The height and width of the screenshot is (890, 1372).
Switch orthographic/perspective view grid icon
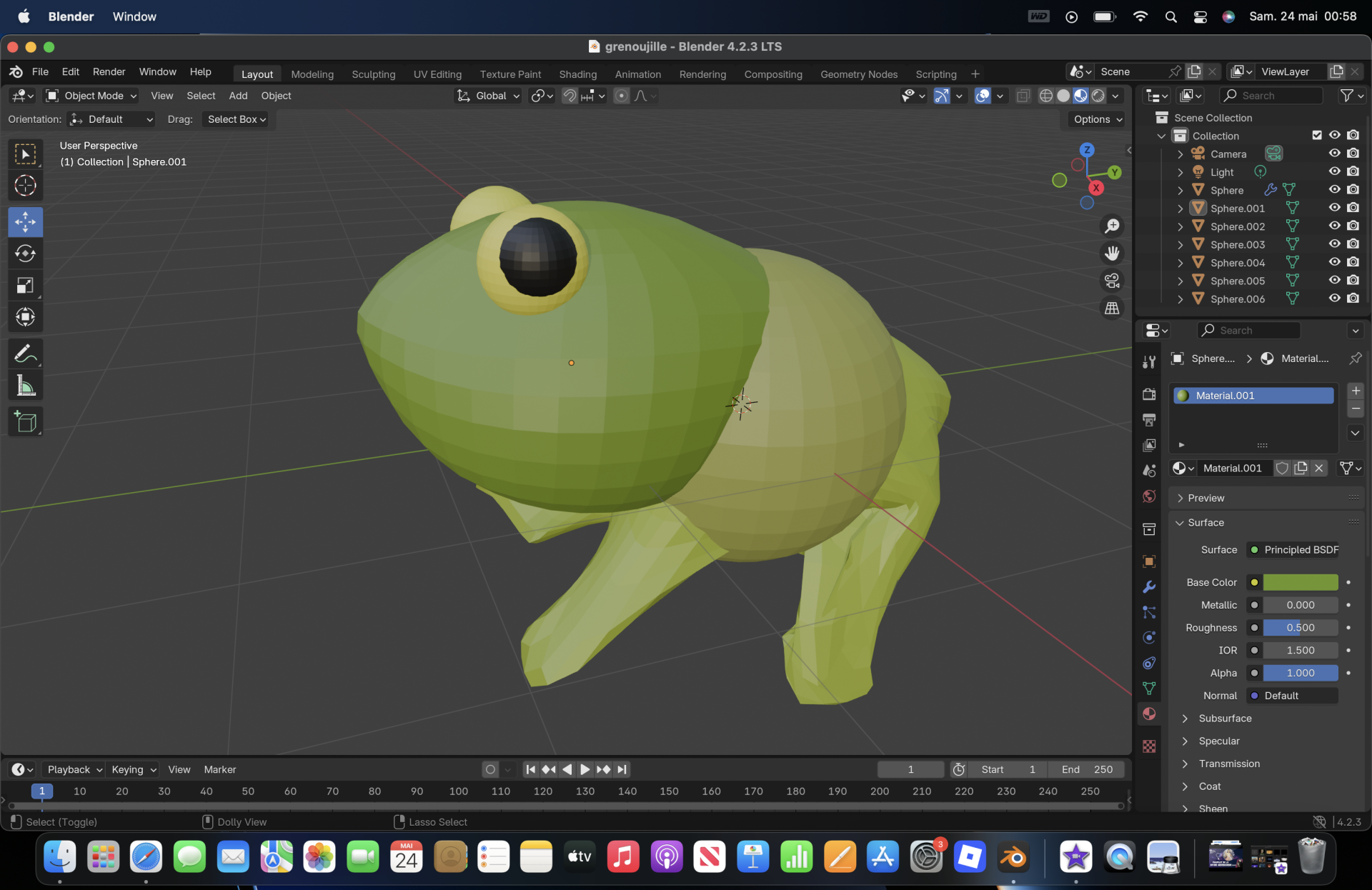coord(1112,308)
